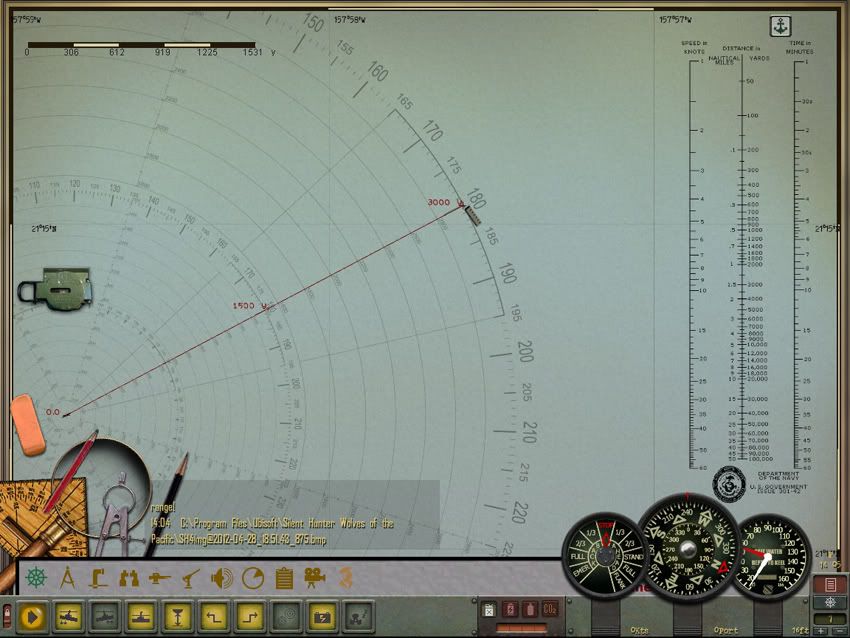Pick the wooden protractor tool
This screenshot has width=850, height=638.
click(x=42, y=519)
